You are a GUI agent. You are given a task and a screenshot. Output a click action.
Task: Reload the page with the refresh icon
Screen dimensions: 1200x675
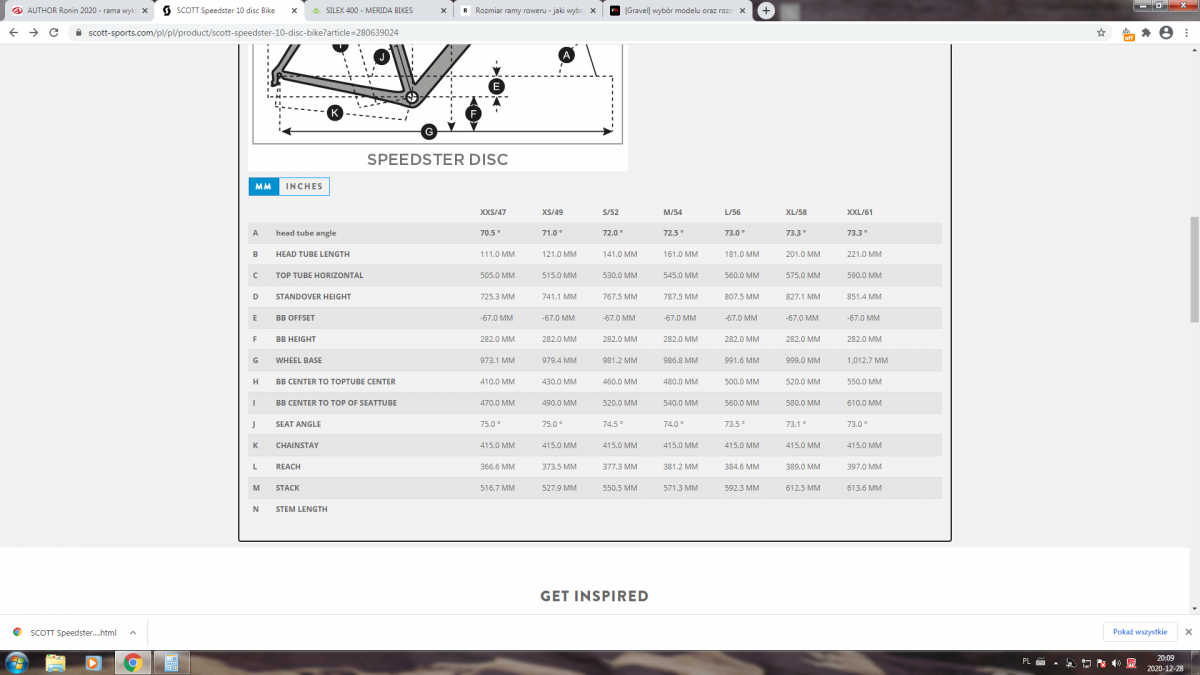pyautogui.click(x=56, y=32)
